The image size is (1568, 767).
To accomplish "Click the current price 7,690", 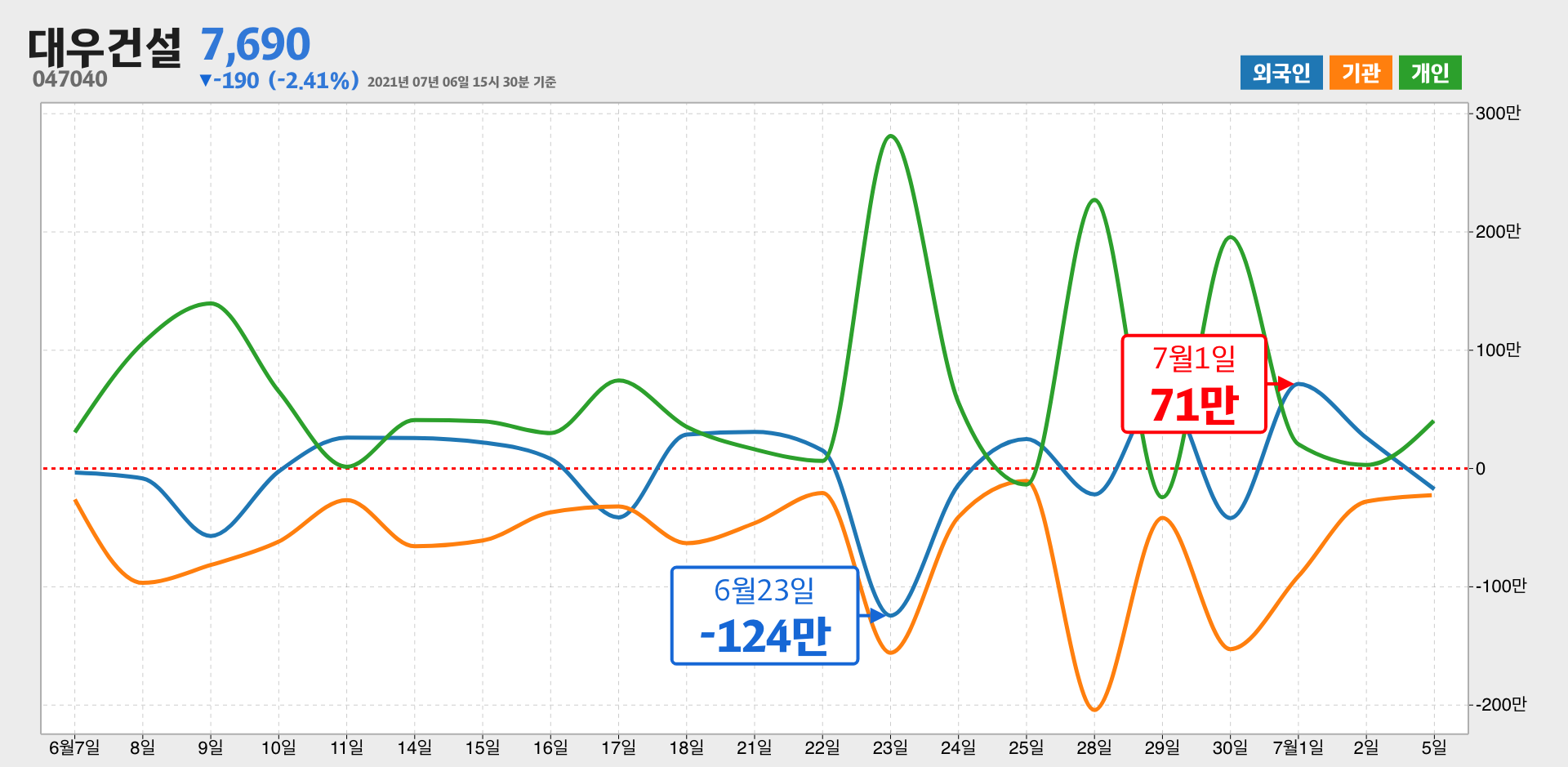I will [x=256, y=44].
